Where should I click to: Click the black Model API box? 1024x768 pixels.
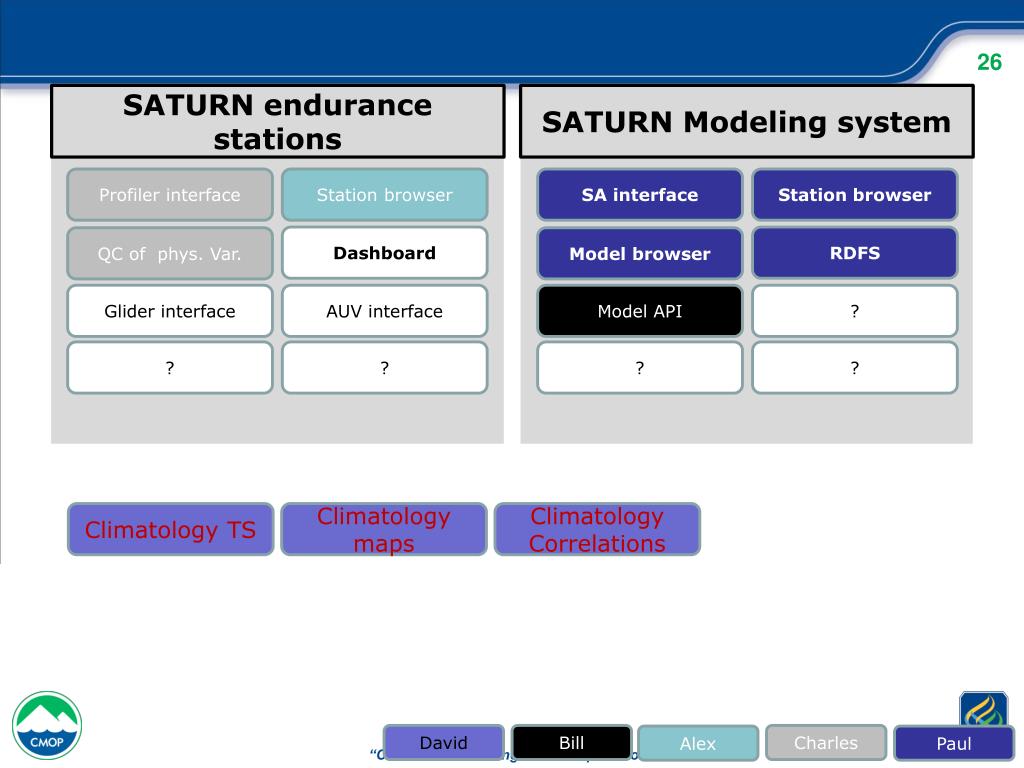640,311
